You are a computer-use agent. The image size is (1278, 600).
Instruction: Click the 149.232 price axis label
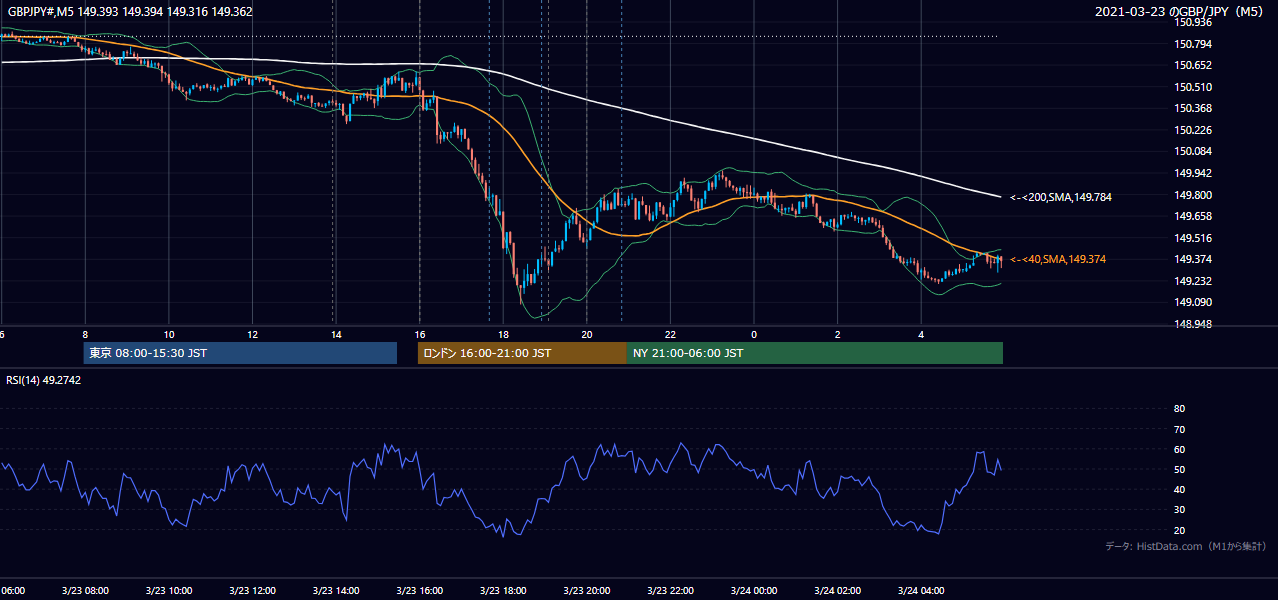coord(1194,281)
